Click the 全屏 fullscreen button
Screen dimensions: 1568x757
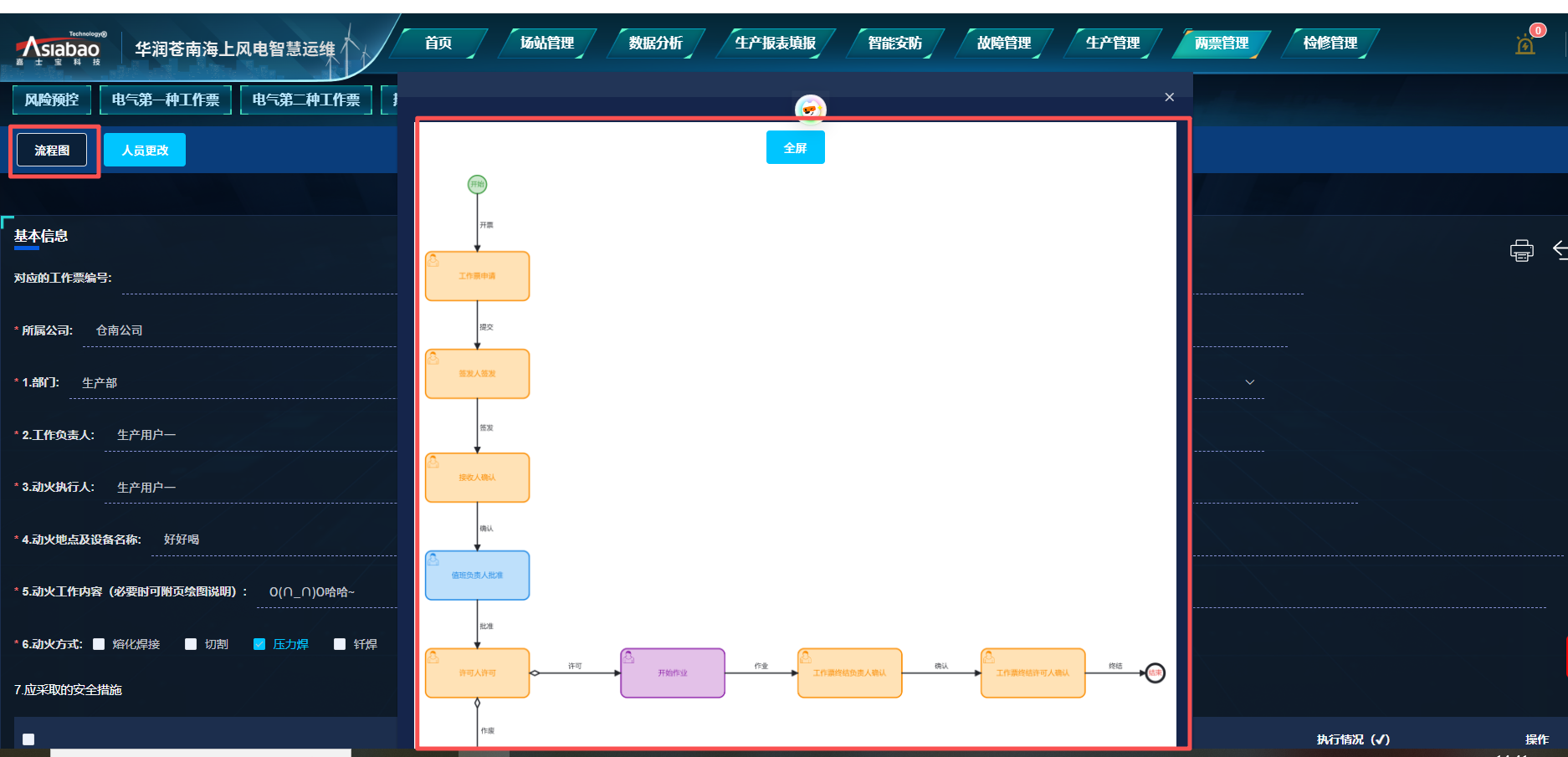(795, 148)
